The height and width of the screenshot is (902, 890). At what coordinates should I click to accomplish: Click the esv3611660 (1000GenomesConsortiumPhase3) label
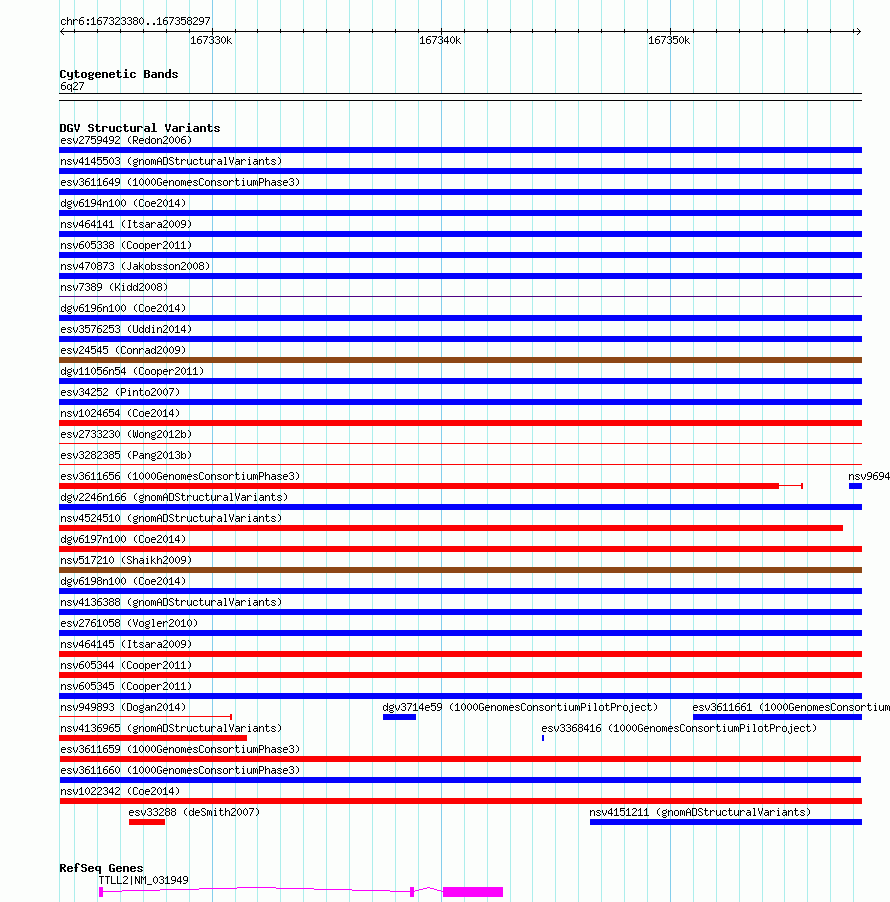tap(180, 770)
